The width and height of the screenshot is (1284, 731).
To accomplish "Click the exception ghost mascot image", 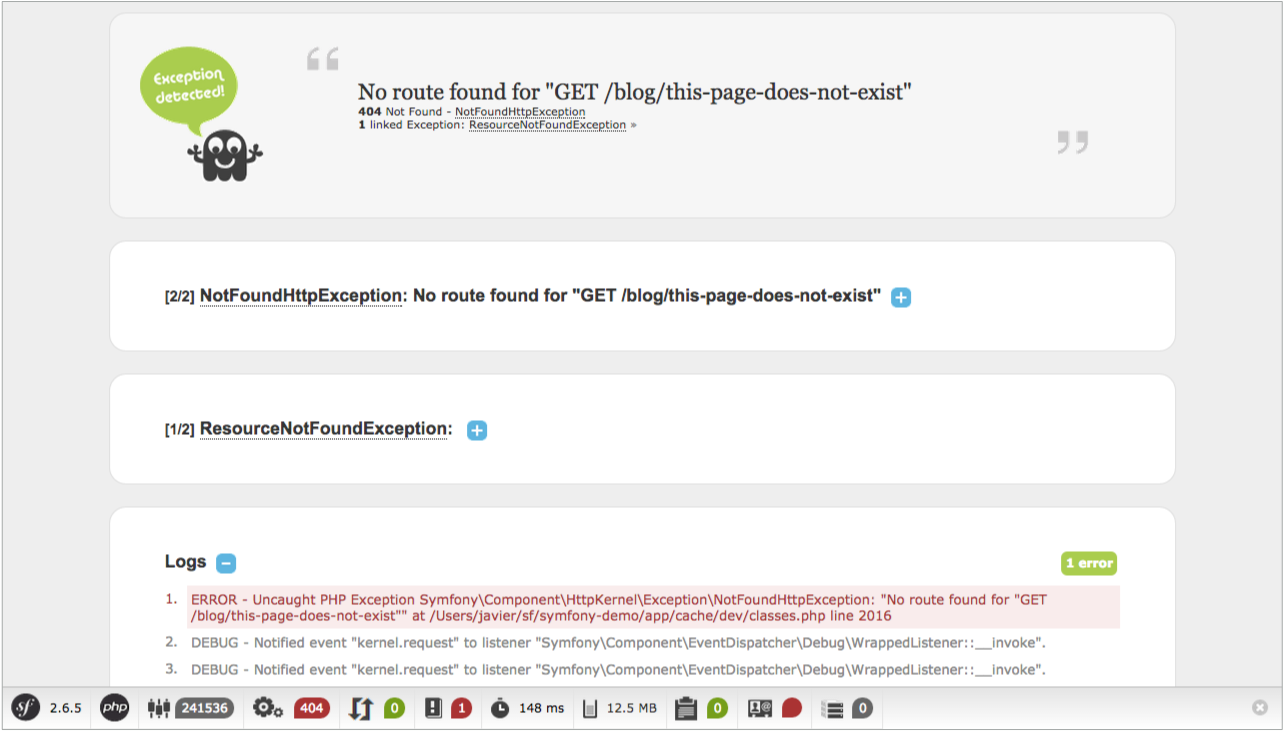I will coord(225,155).
